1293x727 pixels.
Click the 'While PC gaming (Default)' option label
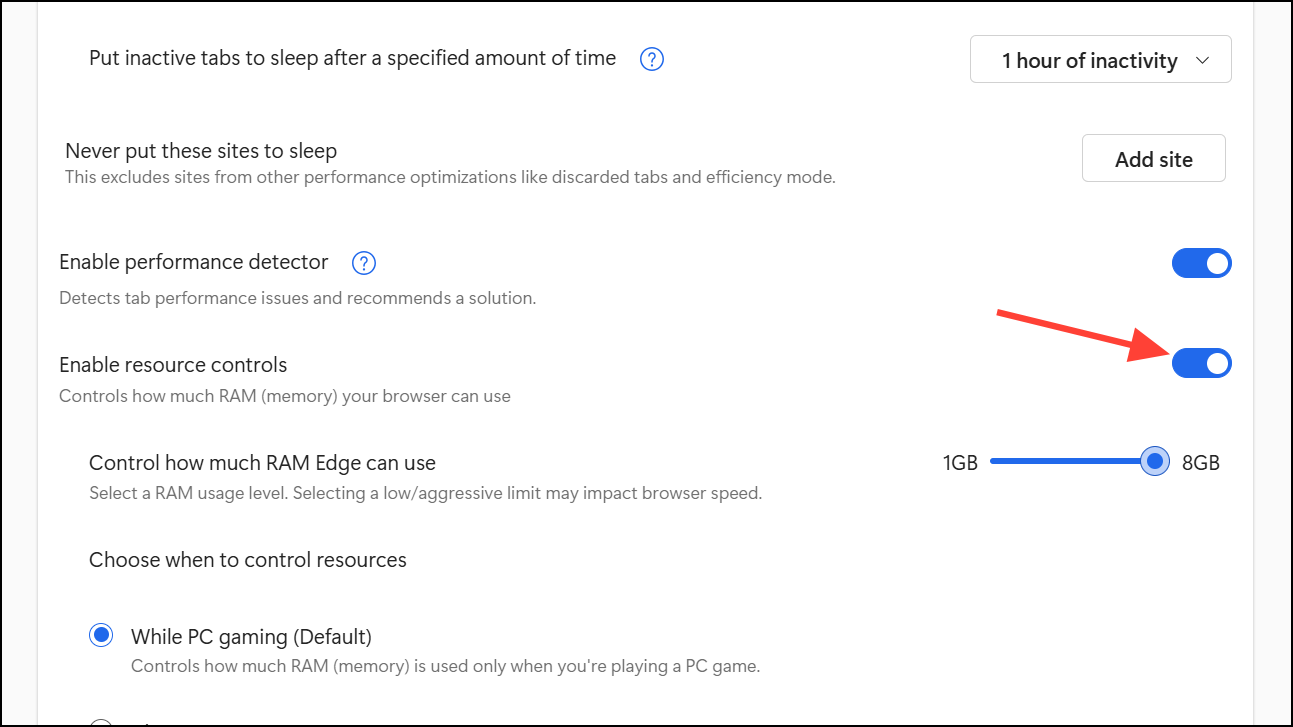(x=251, y=636)
